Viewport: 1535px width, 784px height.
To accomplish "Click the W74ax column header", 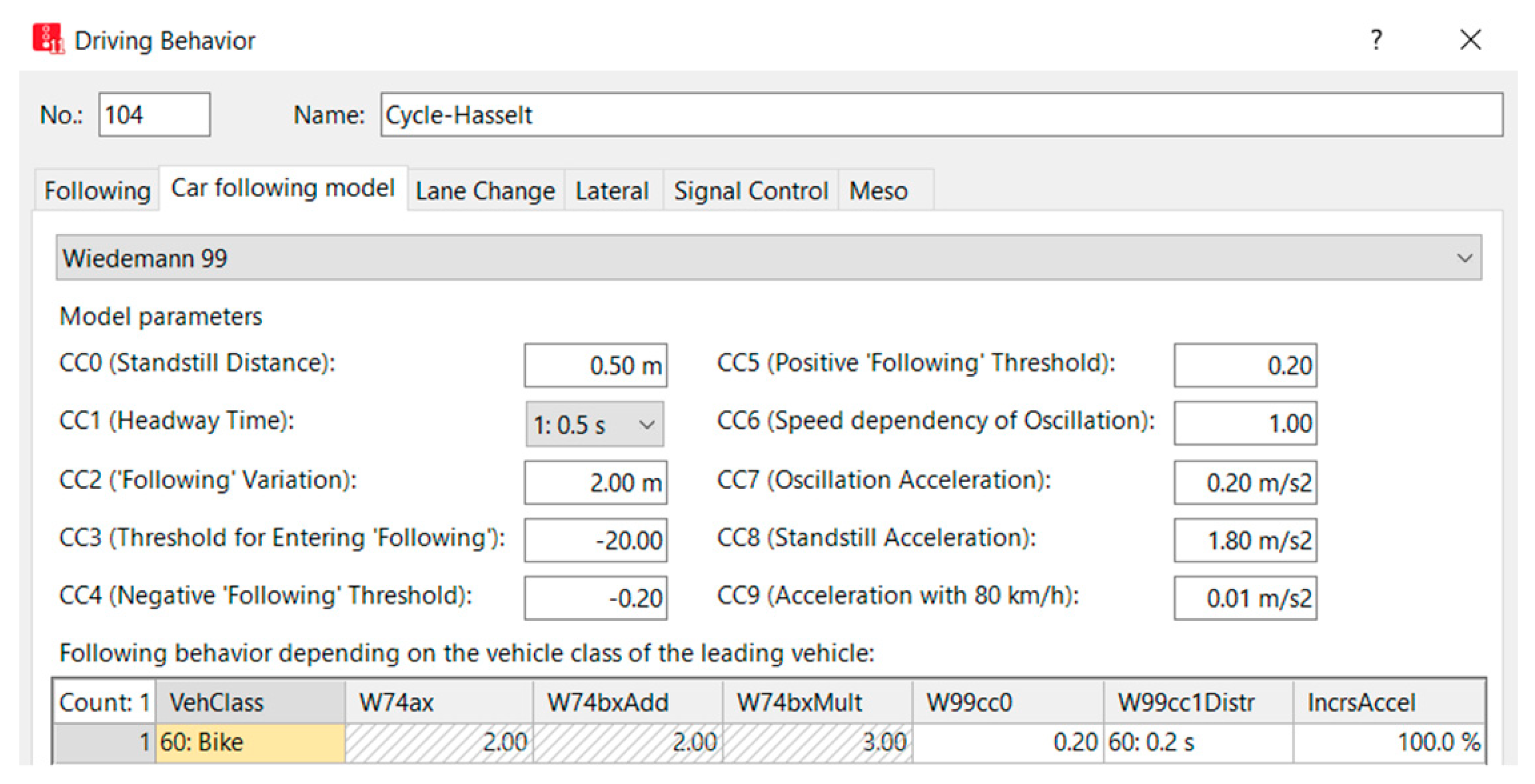I will tap(439, 702).
